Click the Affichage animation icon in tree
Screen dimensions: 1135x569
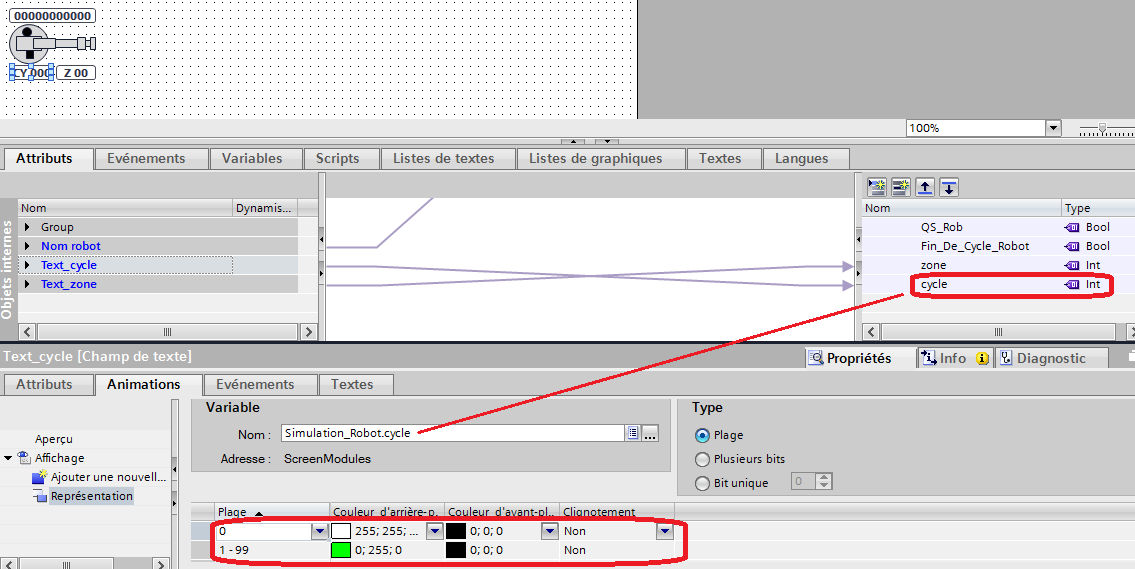(x=24, y=458)
